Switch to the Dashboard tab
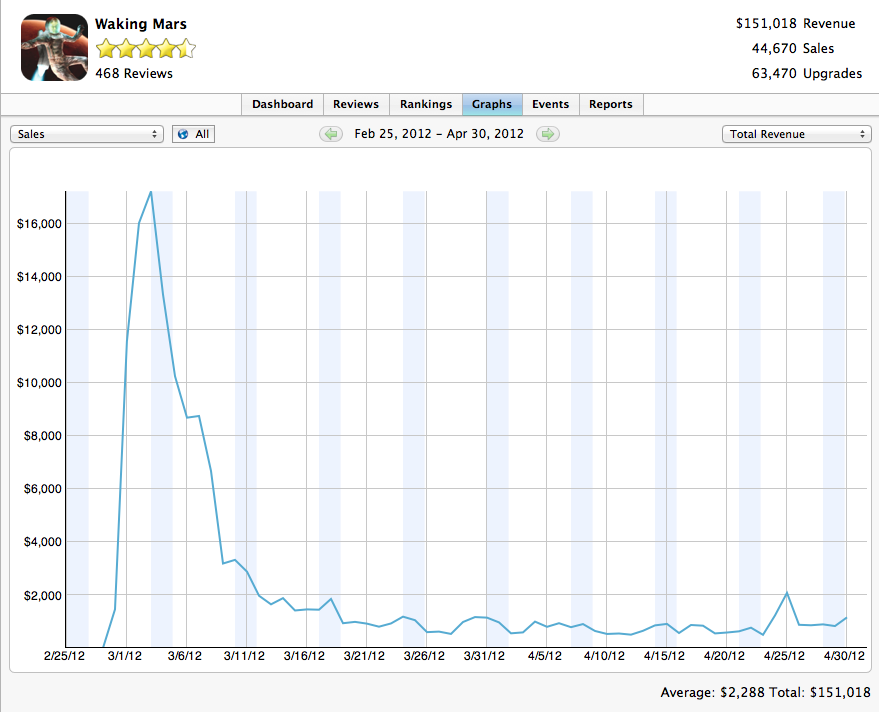879x712 pixels. click(283, 104)
